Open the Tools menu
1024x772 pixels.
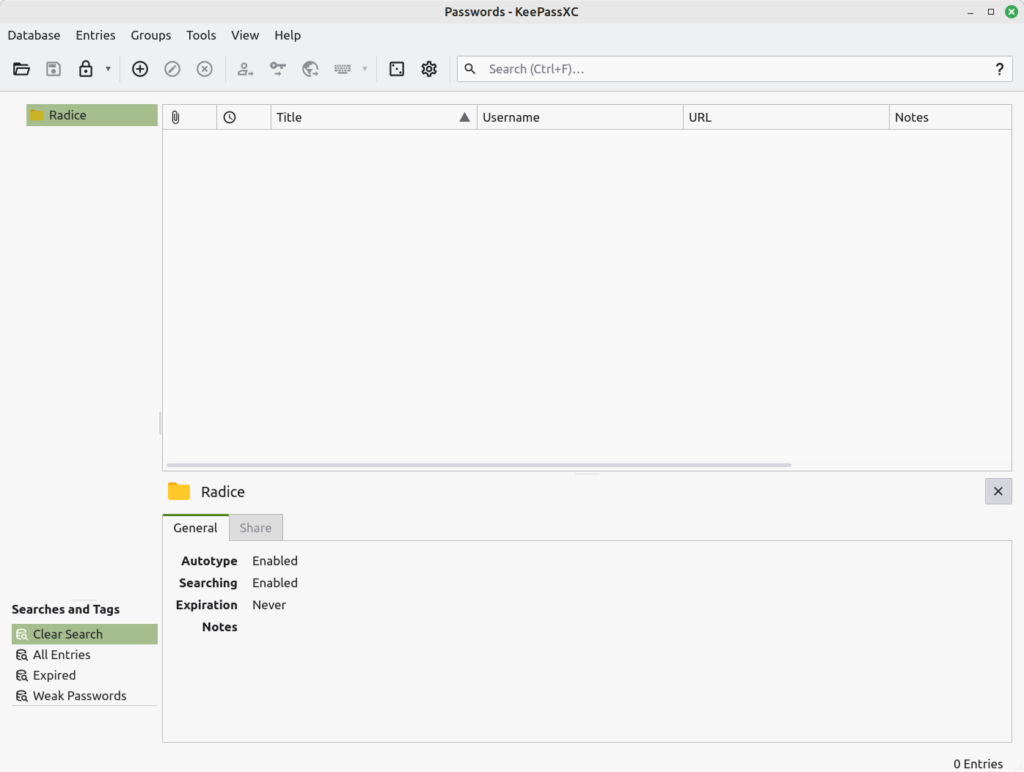tap(201, 35)
